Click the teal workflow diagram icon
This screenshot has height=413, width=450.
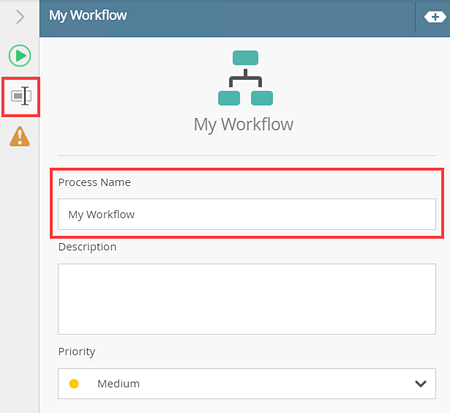pos(245,78)
